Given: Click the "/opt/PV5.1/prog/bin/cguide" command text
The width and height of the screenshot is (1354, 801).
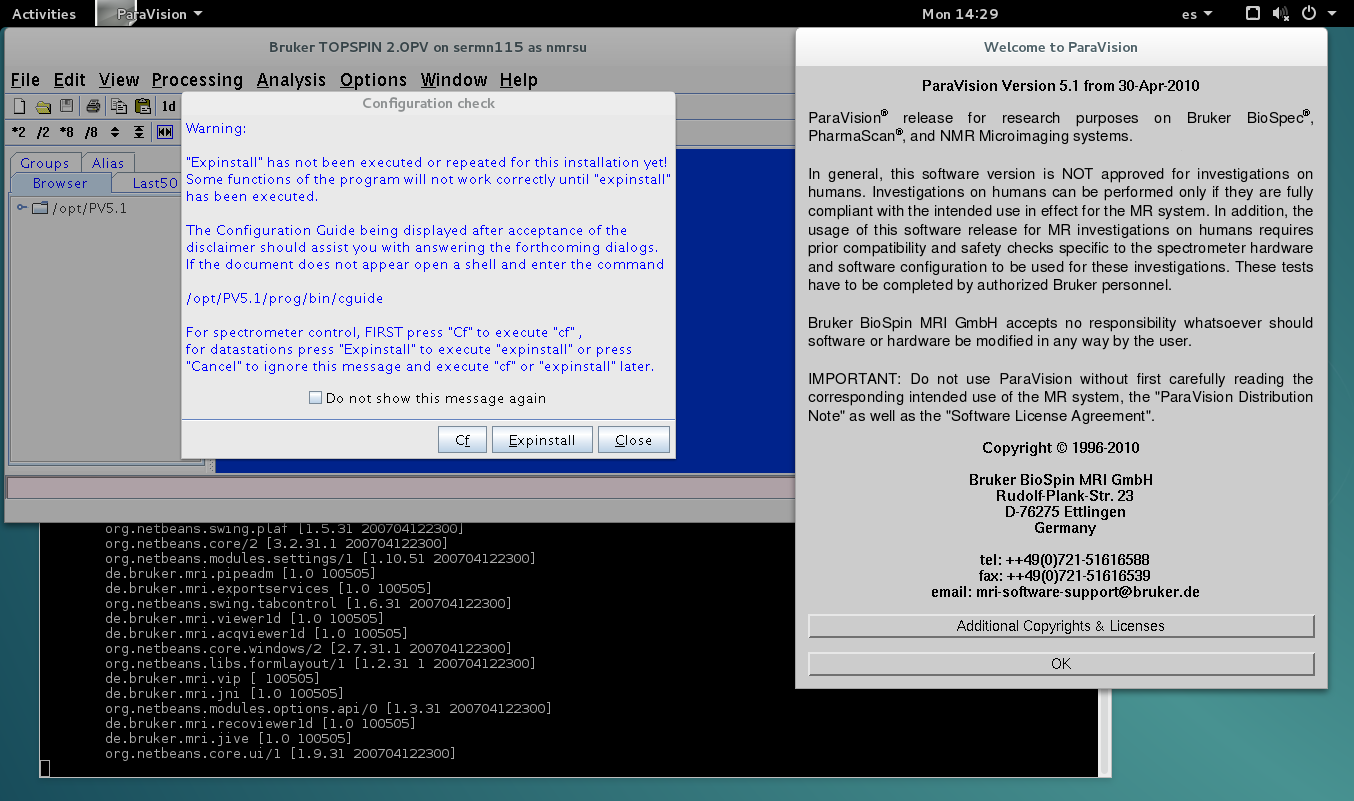Looking at the screenshot, I should coord(285,298).
